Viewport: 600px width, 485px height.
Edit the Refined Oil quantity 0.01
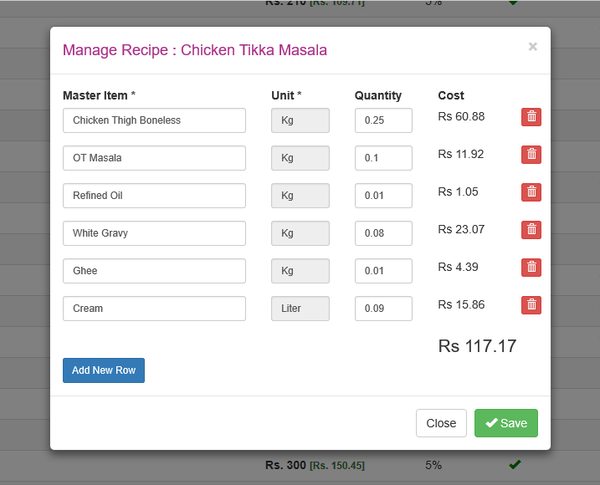[x=383, y=196]
